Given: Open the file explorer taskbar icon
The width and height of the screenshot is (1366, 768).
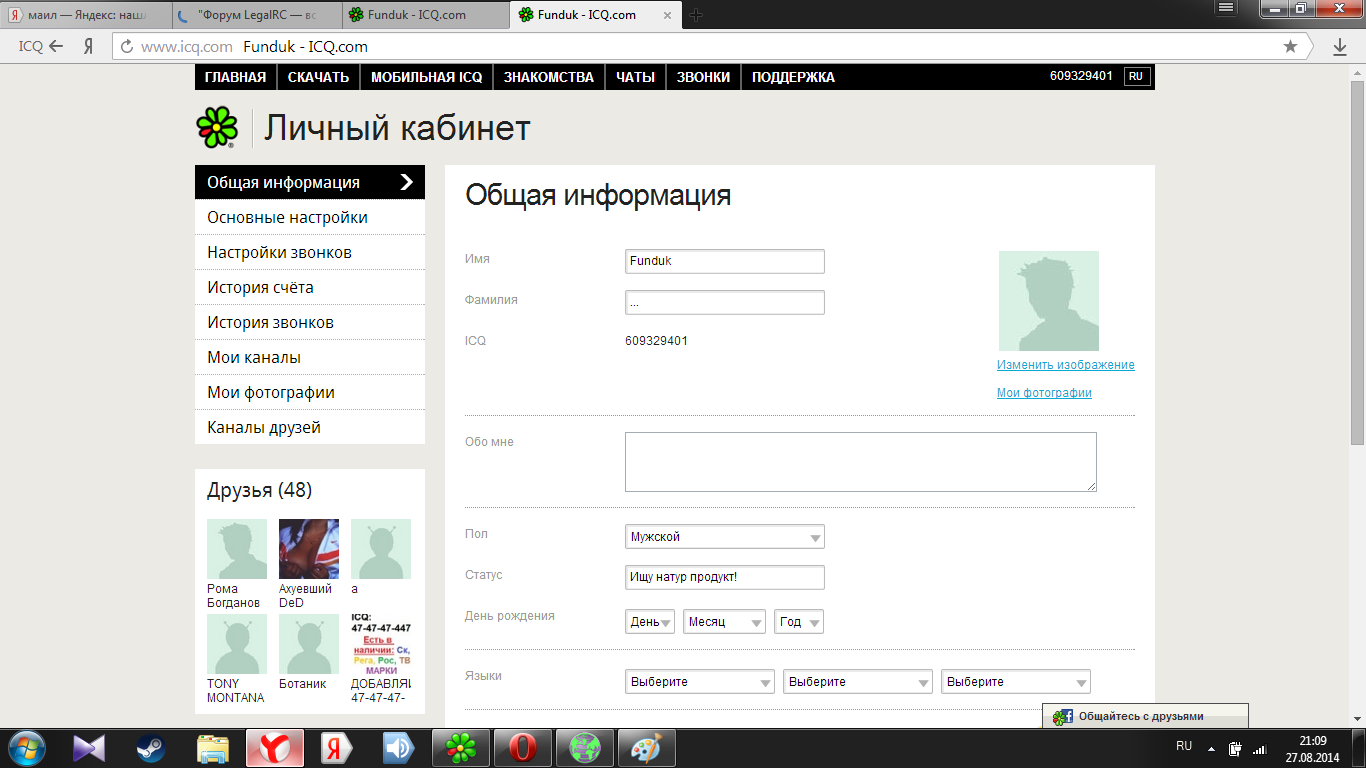Looking at the screenshot, I should point(213,748).
